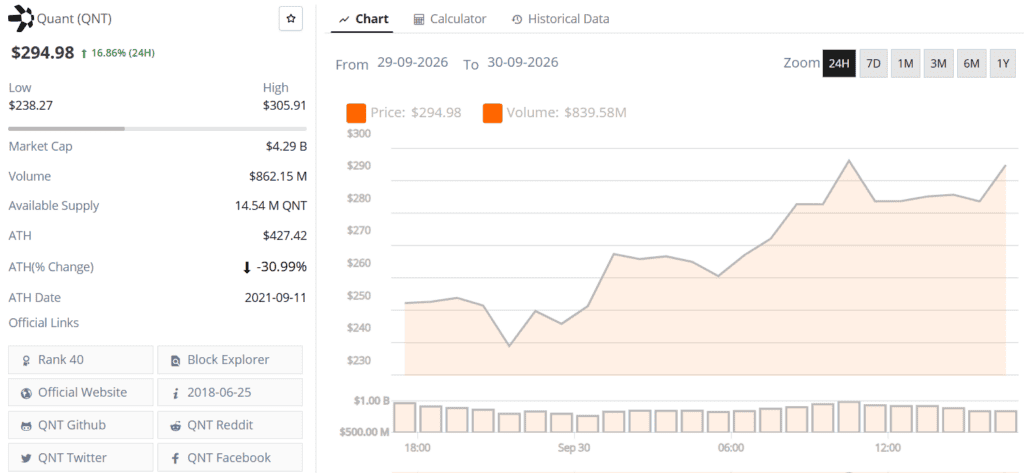Toggle the Volume series orange swatch

[x=492, y=113]
